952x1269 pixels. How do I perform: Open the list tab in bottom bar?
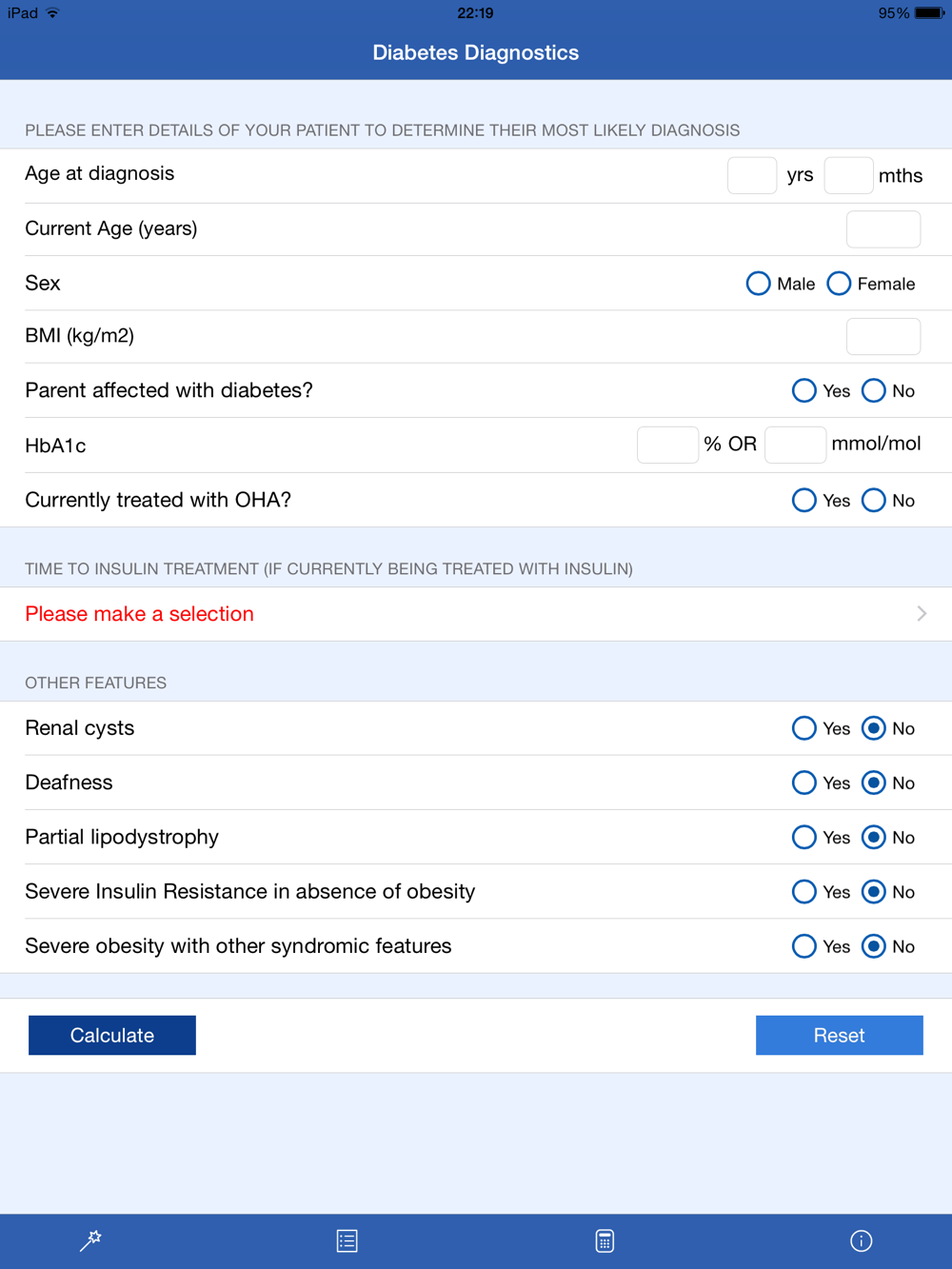click(x=347, y=1240)
